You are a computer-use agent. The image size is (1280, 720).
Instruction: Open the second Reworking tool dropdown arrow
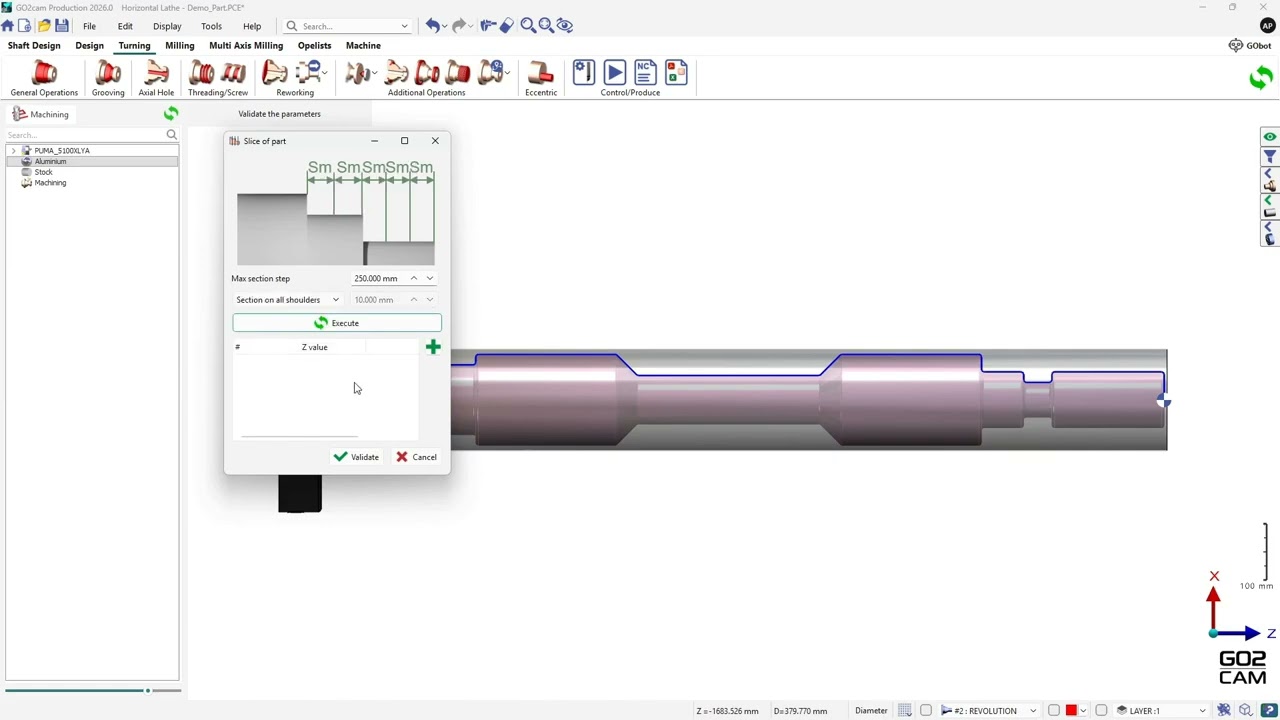click(x=324, y=73)
